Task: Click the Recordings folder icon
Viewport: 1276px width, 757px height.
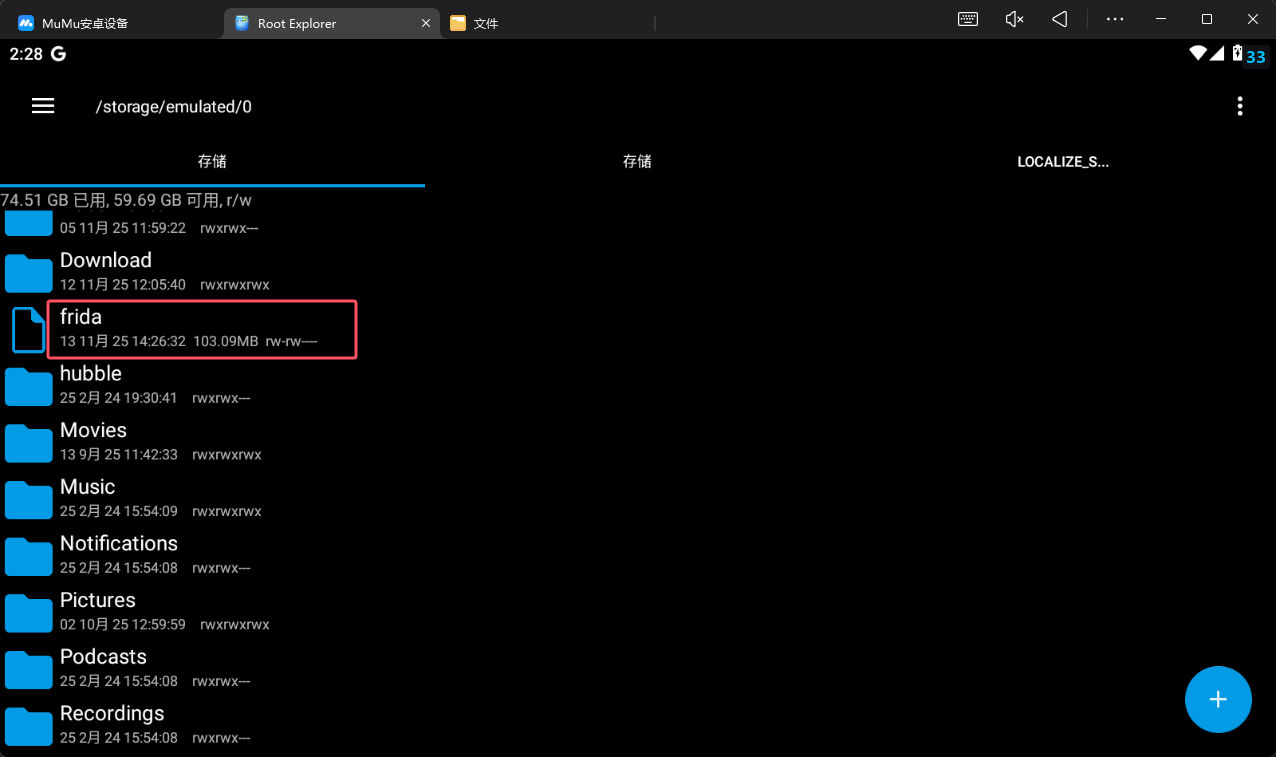Action: coord(28,725)
